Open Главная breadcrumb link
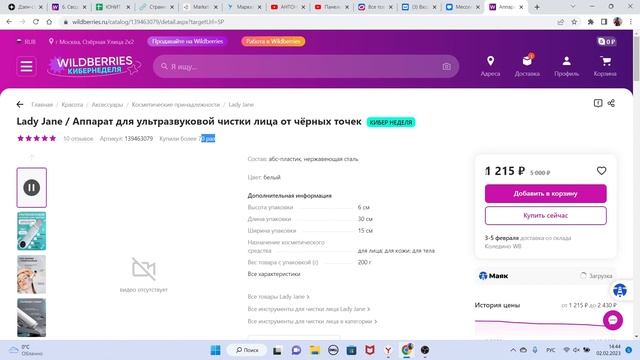Viewport: 640px width, 360px height. pos(42,104)
